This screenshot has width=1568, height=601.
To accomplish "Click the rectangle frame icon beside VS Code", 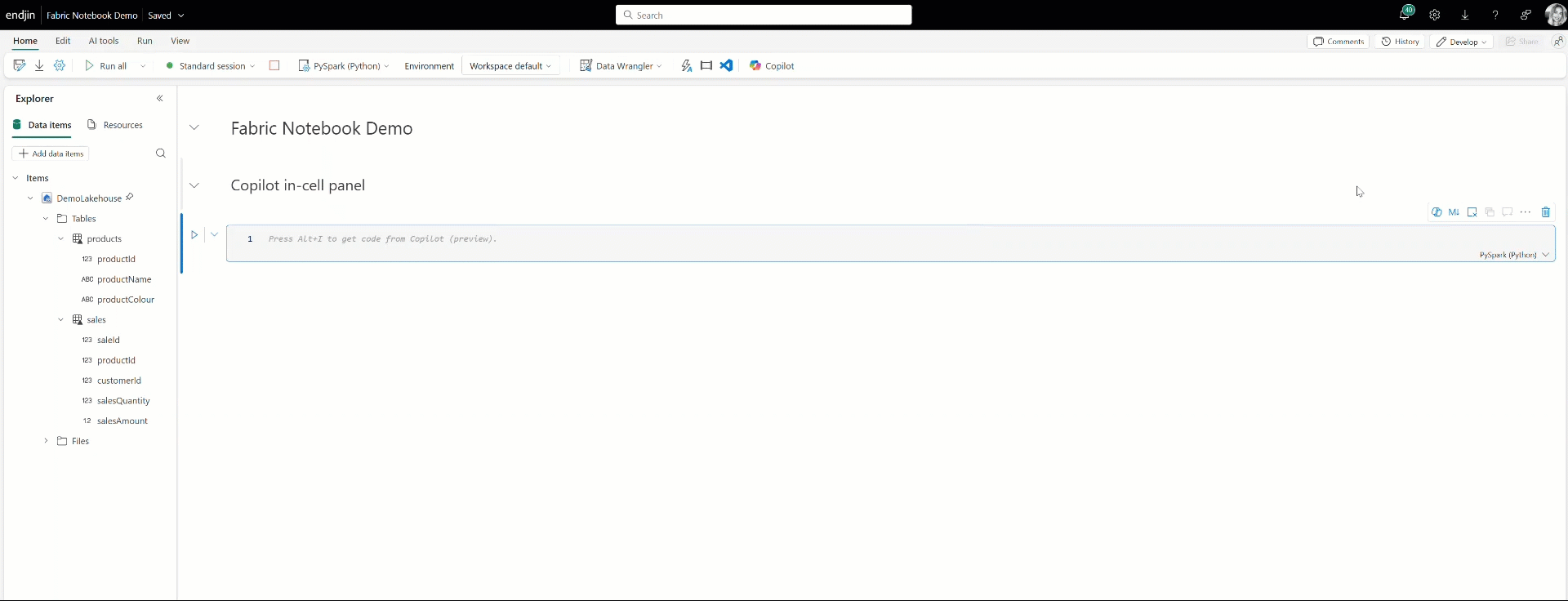I will tap(706, 65).
